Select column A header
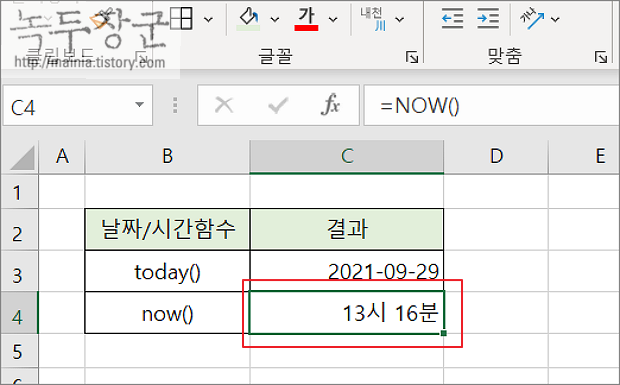This screenshot has width=620, height=385. pos(62,157)
